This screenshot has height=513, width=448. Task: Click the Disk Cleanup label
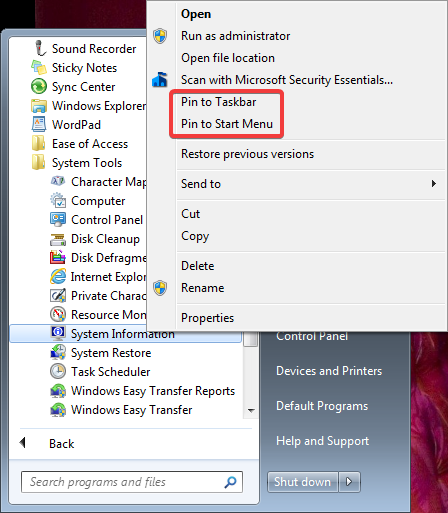105,239
